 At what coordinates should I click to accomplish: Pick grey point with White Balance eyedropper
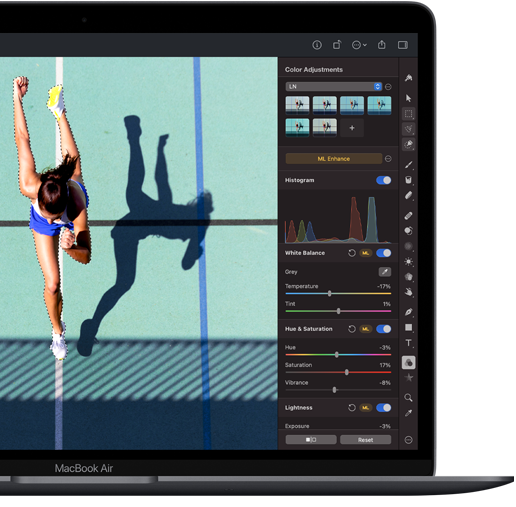[x=385, y=272]
